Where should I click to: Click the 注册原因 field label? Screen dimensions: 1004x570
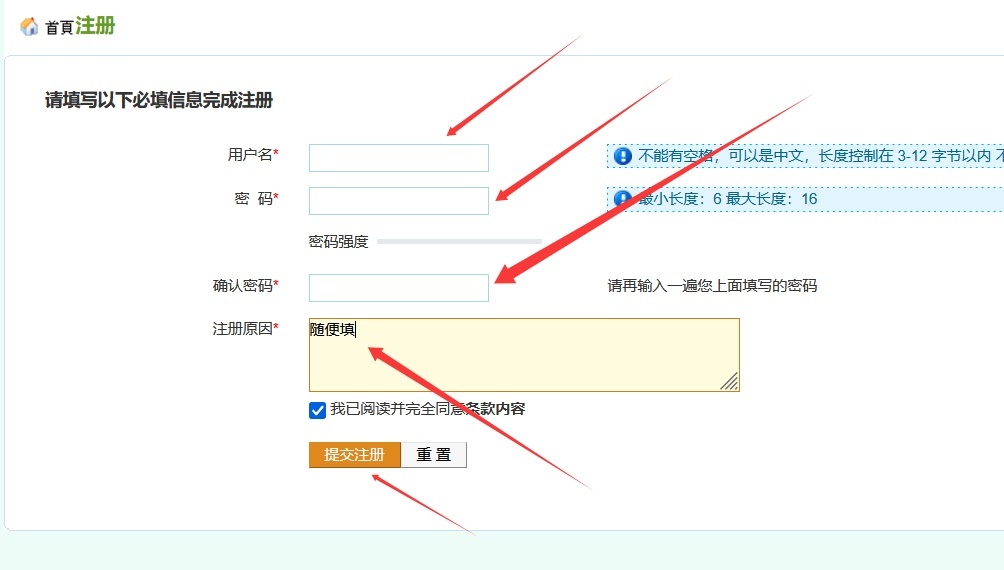[242, 329]
